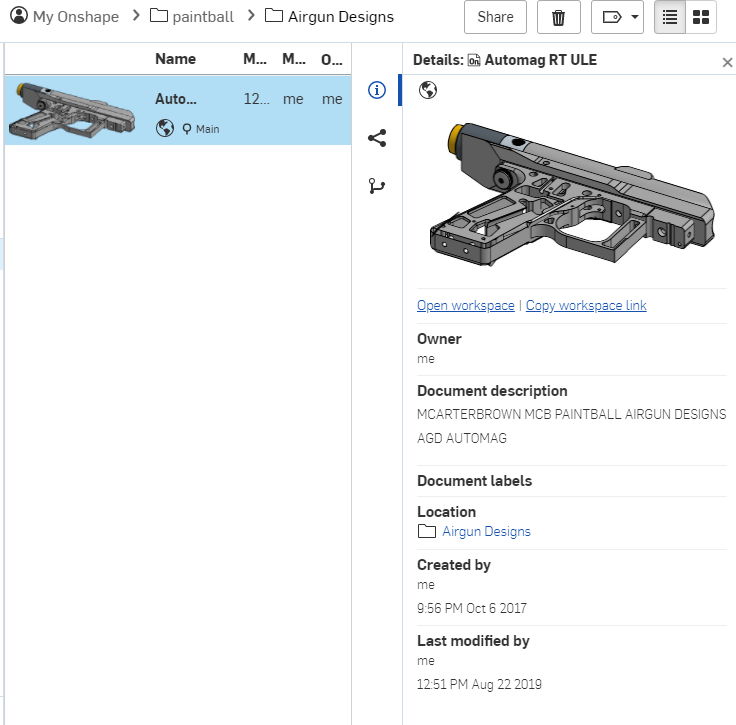Click the Share button
Image resolution: width=736 pixels, height=725 pixels.
(495, 17)
